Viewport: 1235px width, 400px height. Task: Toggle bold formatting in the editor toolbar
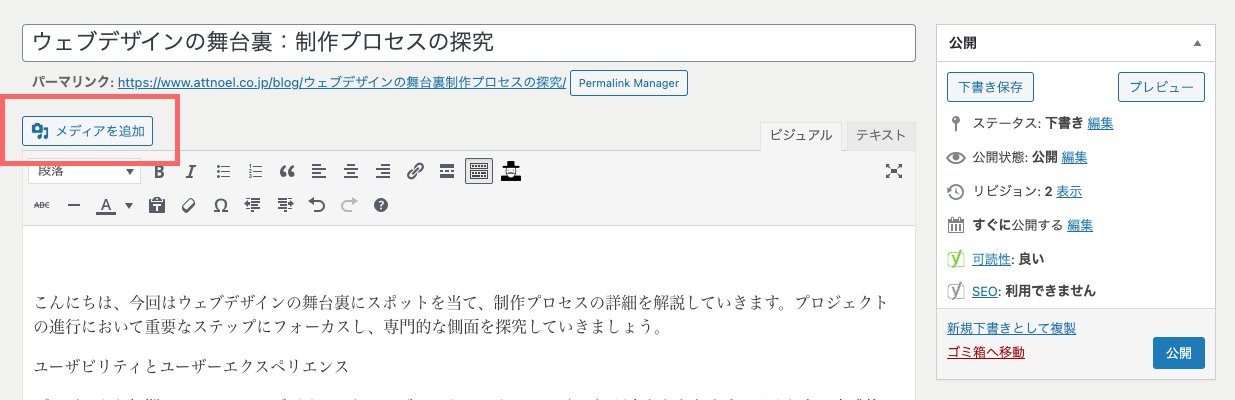click(x=159, y=171)
